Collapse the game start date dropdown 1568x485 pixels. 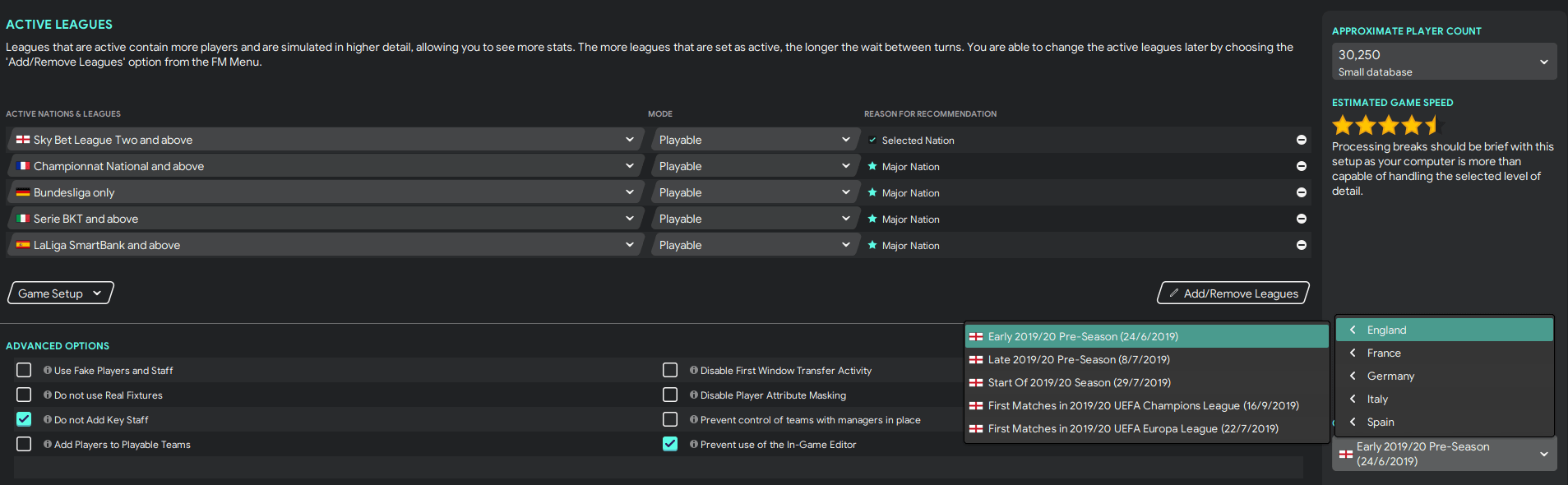1444,454
